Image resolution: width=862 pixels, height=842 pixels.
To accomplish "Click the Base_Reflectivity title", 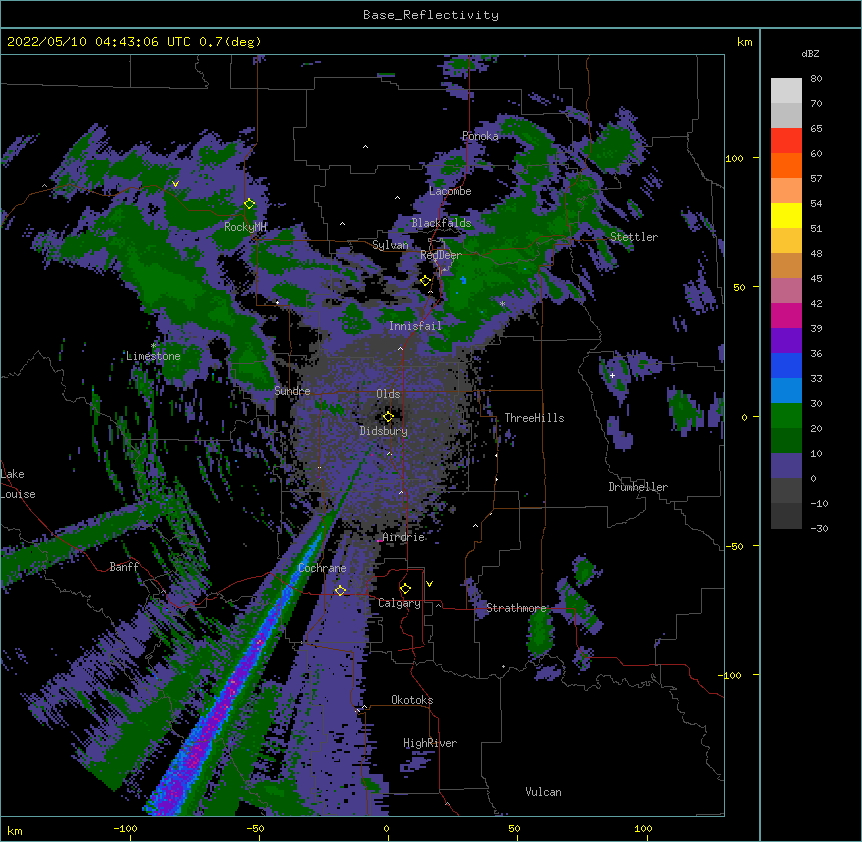I will click(x=431, y=15).
